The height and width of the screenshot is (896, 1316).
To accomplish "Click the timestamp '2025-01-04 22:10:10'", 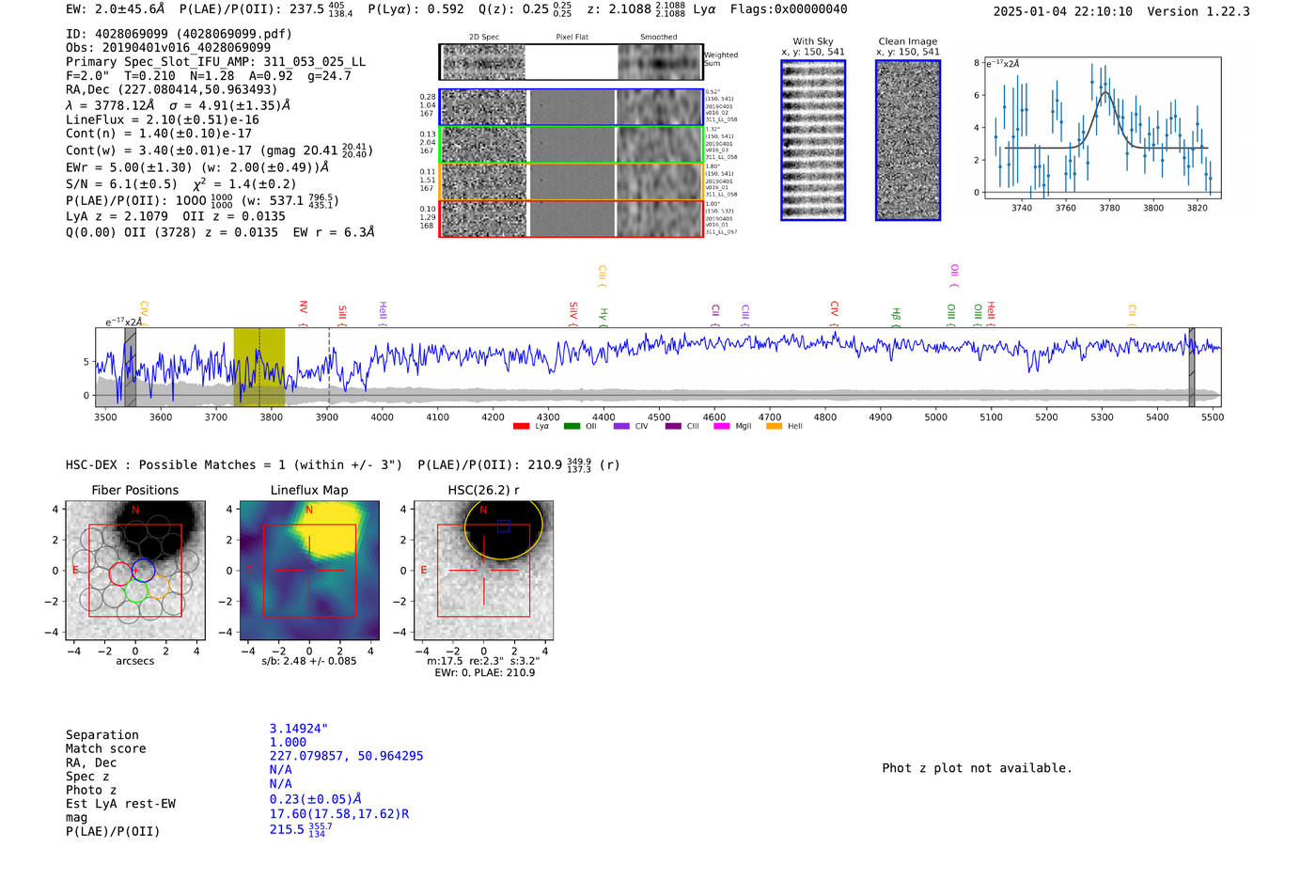I will tap(1063, 11).
